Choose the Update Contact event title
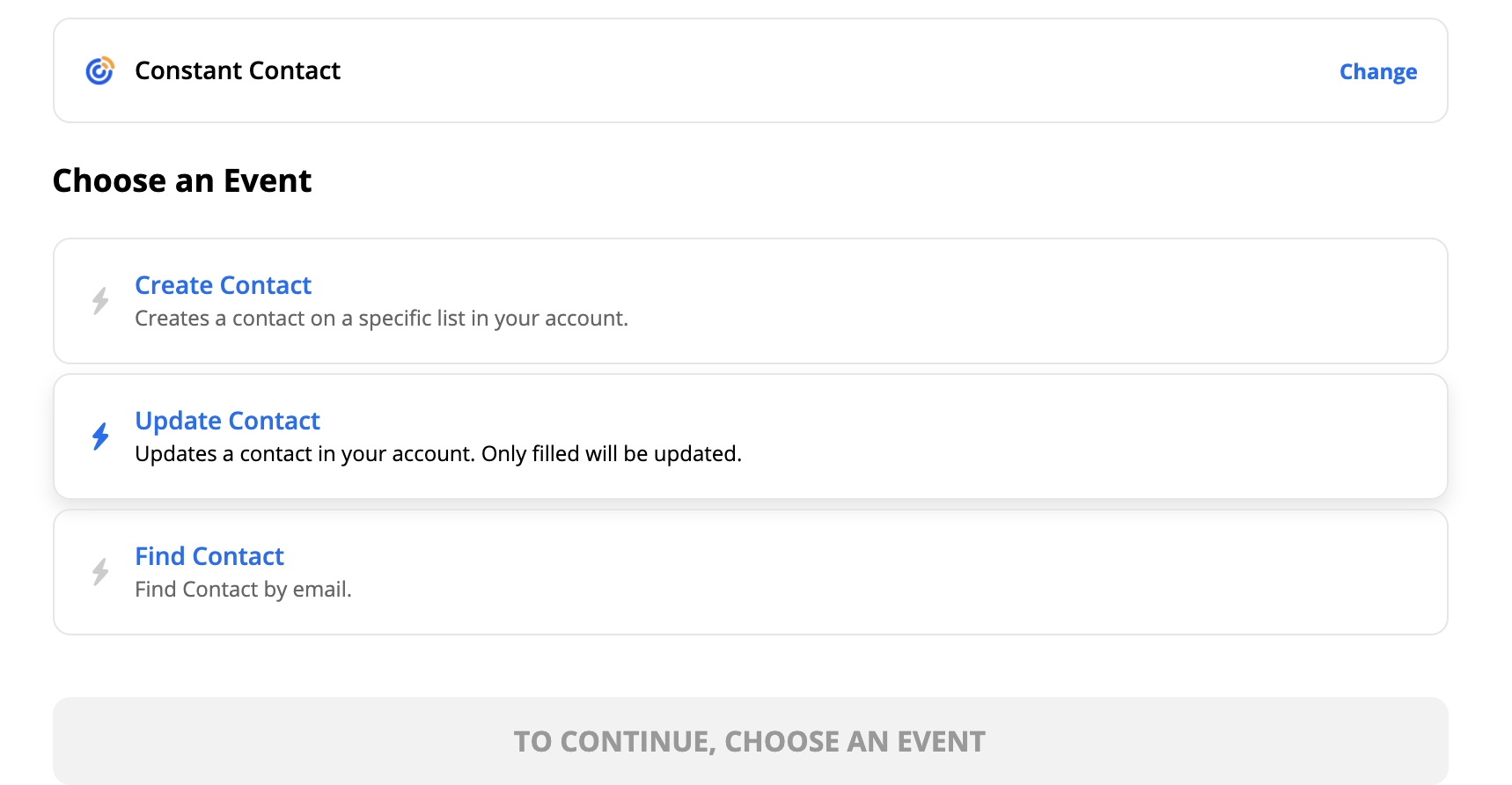The image size is (1512, 785). 227,421
